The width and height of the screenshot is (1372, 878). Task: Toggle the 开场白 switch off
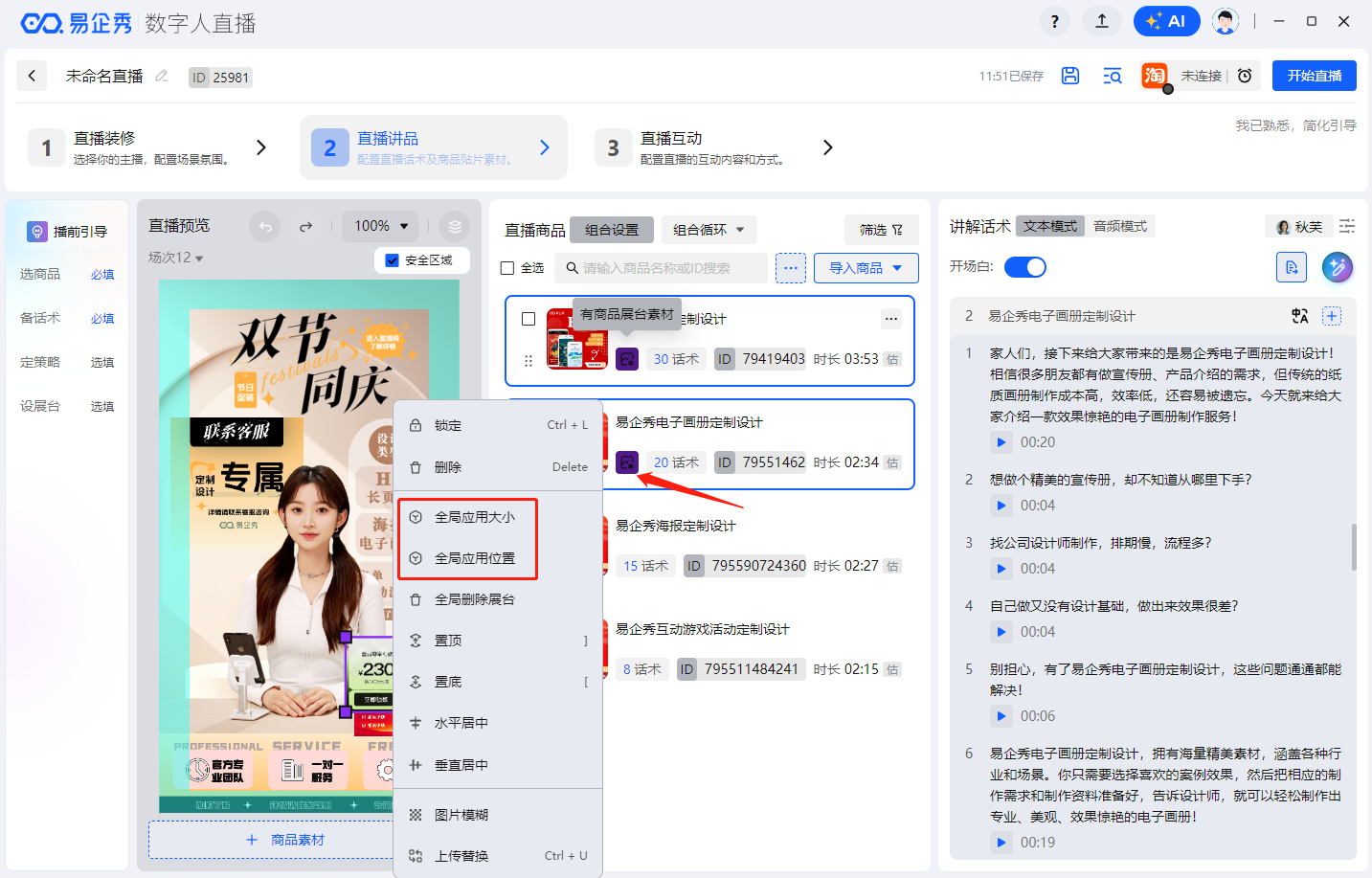pos(1024,267)
